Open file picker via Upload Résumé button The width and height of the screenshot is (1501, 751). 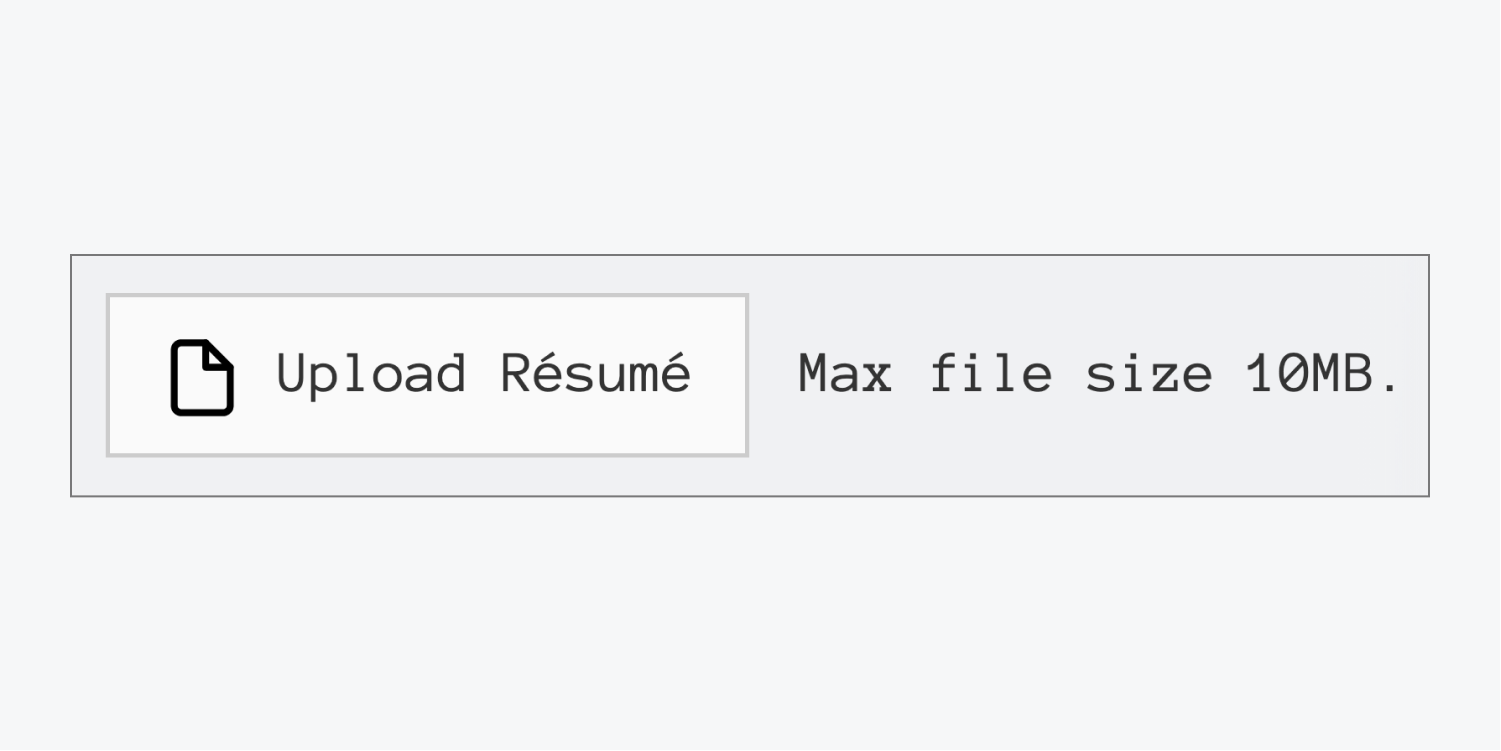pos(427,375)
